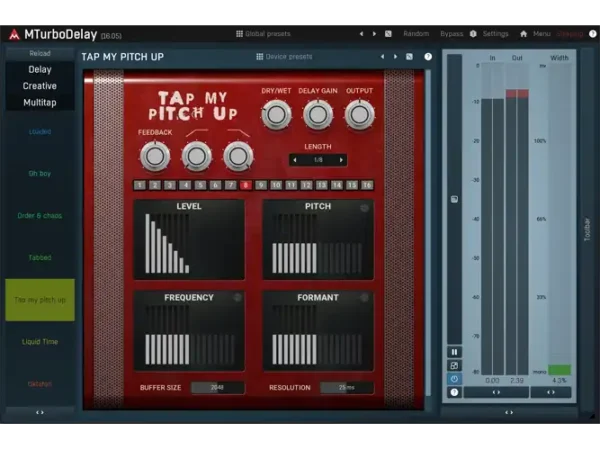Screen dimensions: 600x450
Task: Select active tap count button 8
Action: 246,185
